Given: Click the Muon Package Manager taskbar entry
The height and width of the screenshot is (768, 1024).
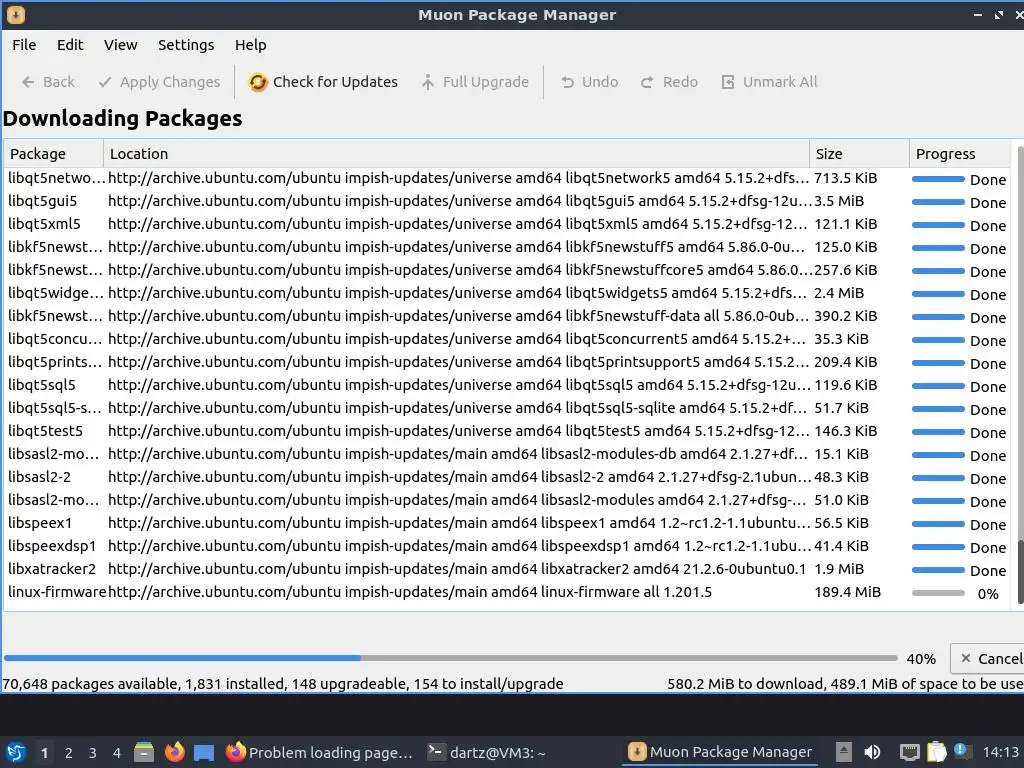Looking at the screenshot, I should (x=721, y=752).
